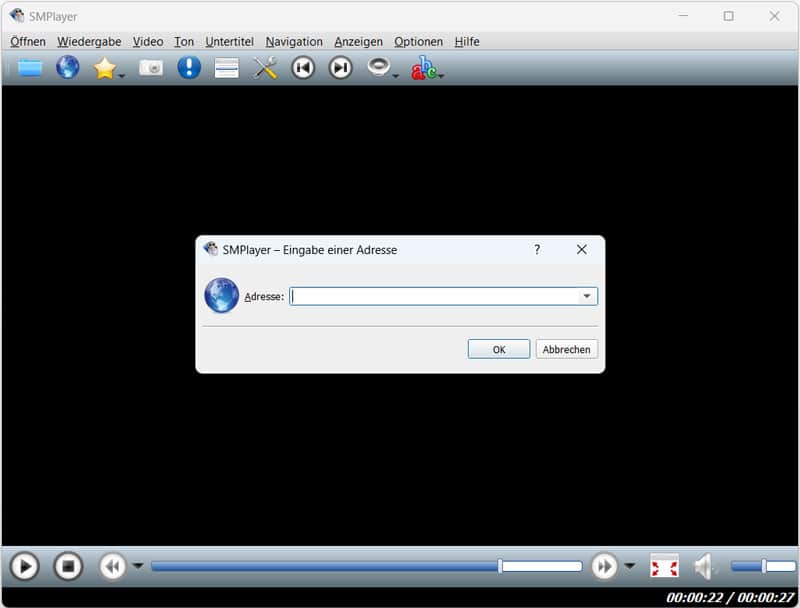Expand the audio track dropdown arrow
The height and width of the screenshot is (608, 800).
[395, 76]
